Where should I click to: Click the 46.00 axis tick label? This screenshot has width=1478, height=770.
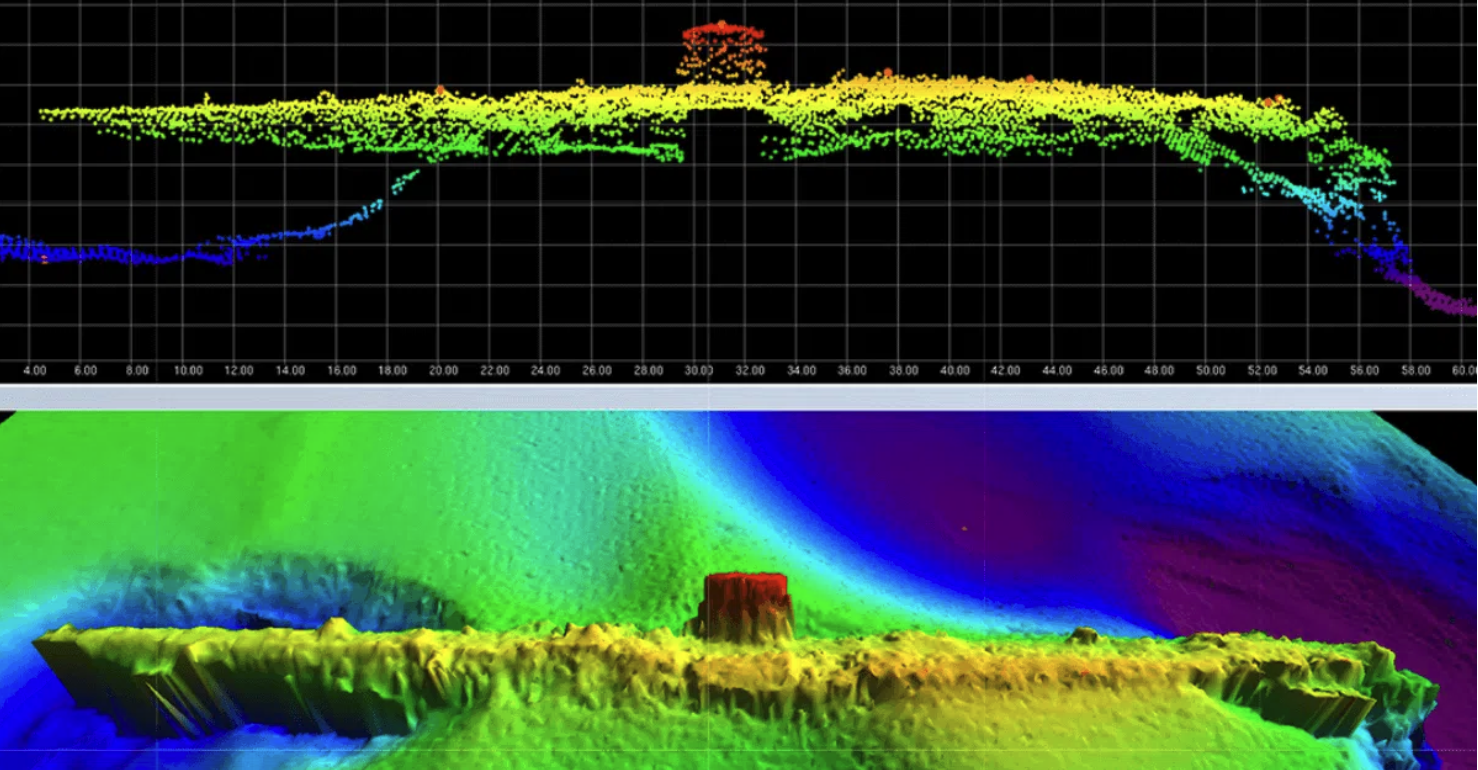coord(1108,371)
